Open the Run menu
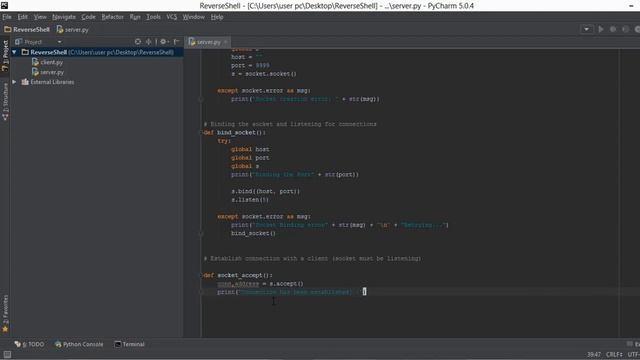 click(135, 17)
